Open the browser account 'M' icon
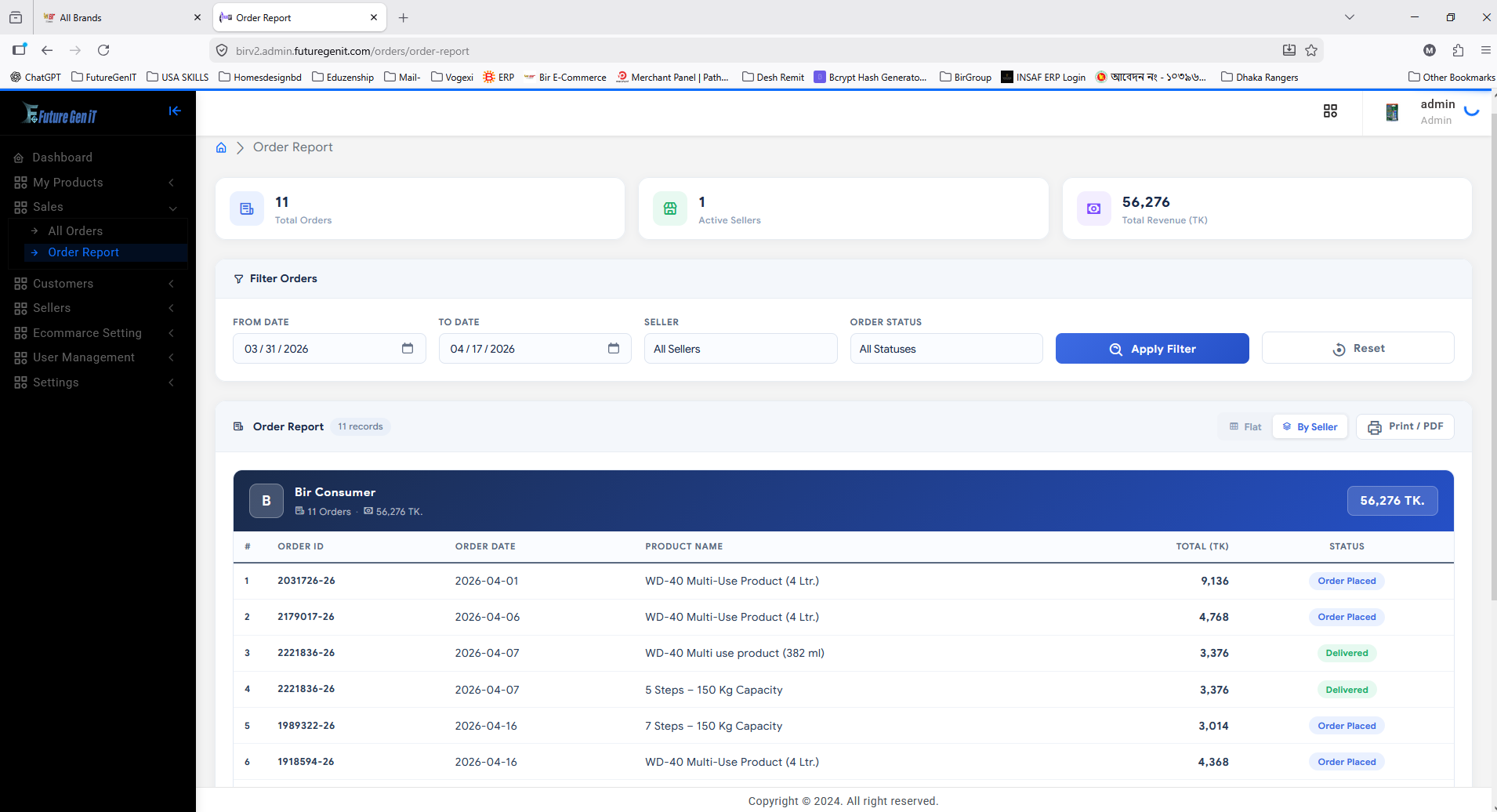 [x=1430, y=50]
